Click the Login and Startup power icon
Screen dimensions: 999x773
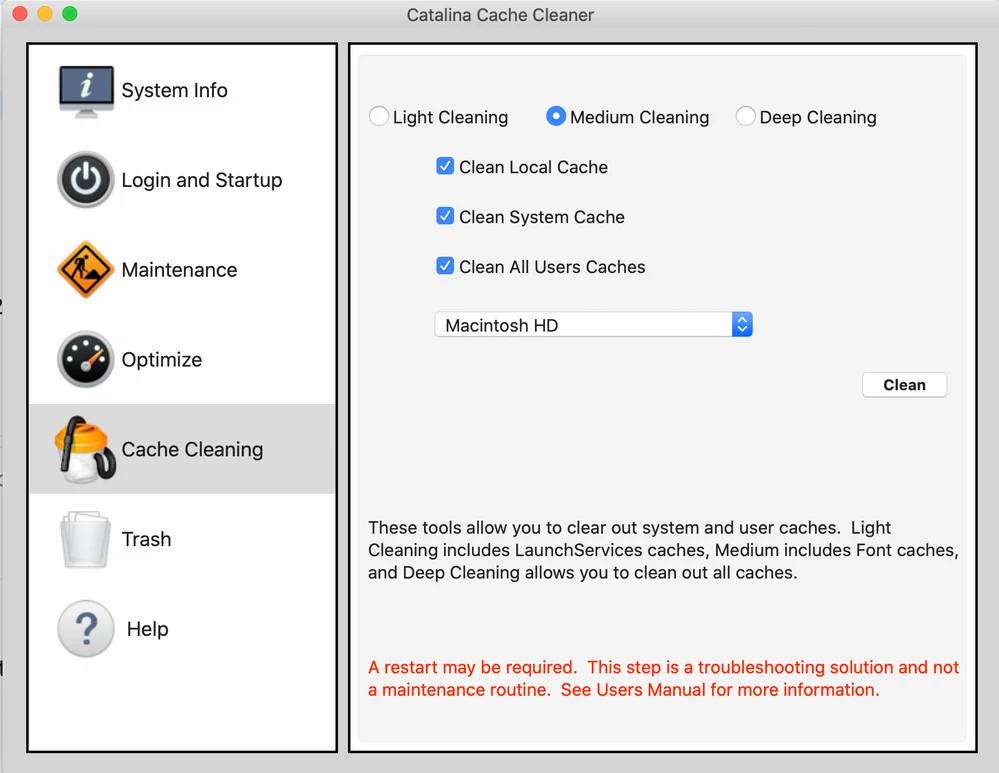[x=85, y=180]
